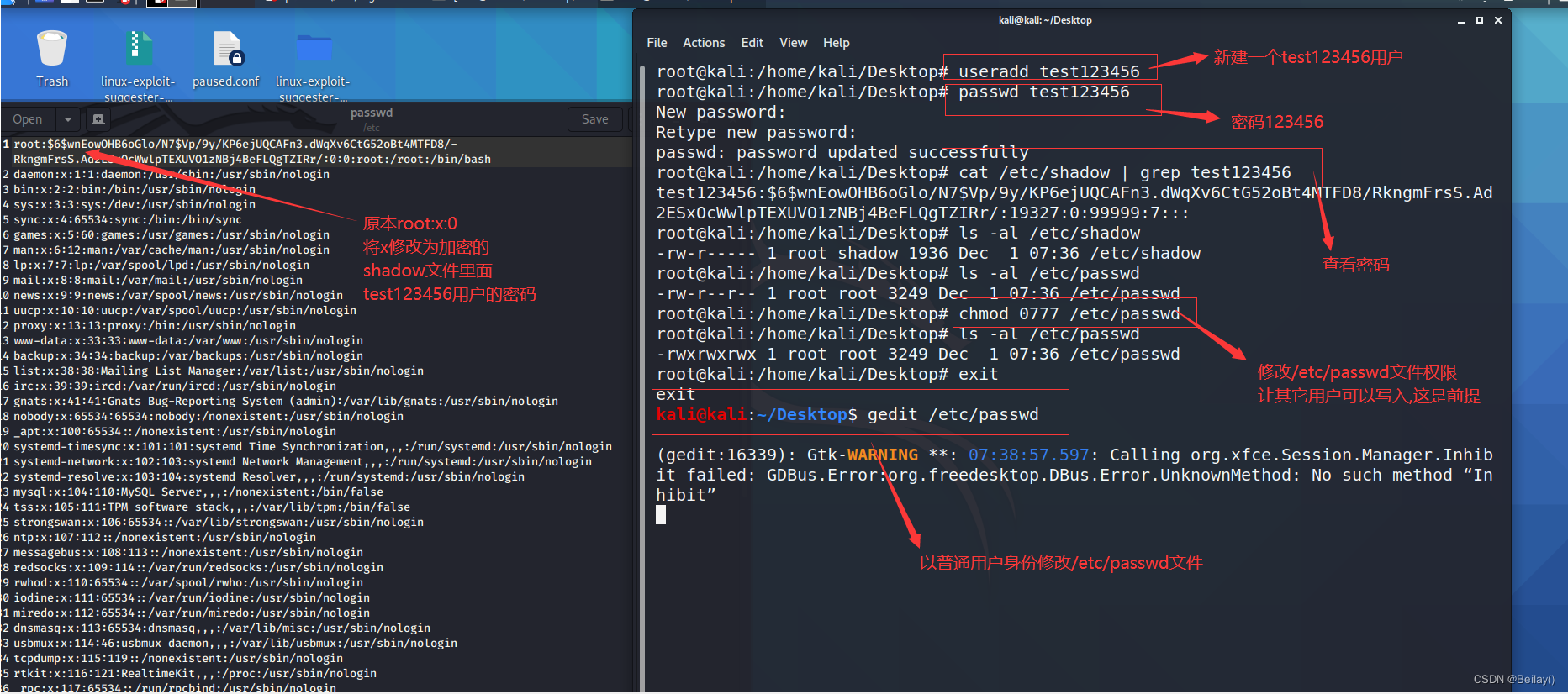Open the File menu in the terminal
The image size is (1568, 694).
(x=657, y=43)
